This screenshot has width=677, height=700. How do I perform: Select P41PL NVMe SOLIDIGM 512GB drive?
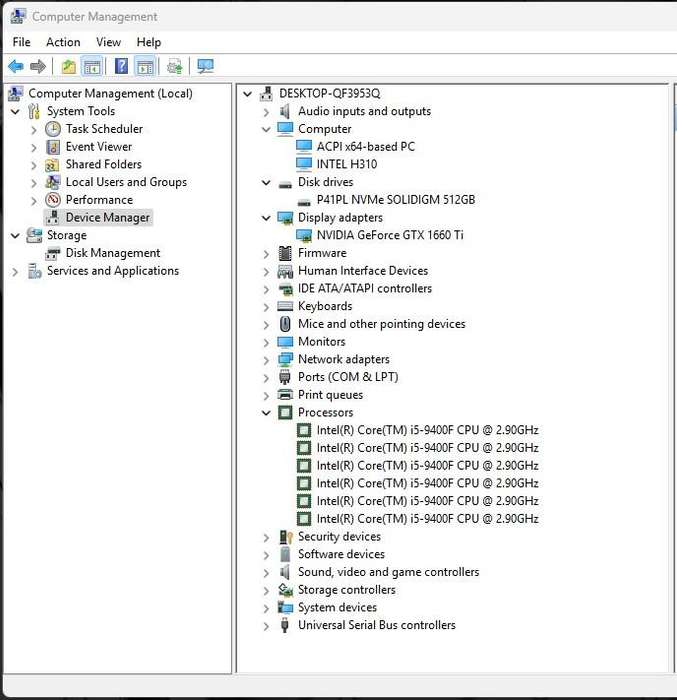pyautogui.click(x=396, y=200)
